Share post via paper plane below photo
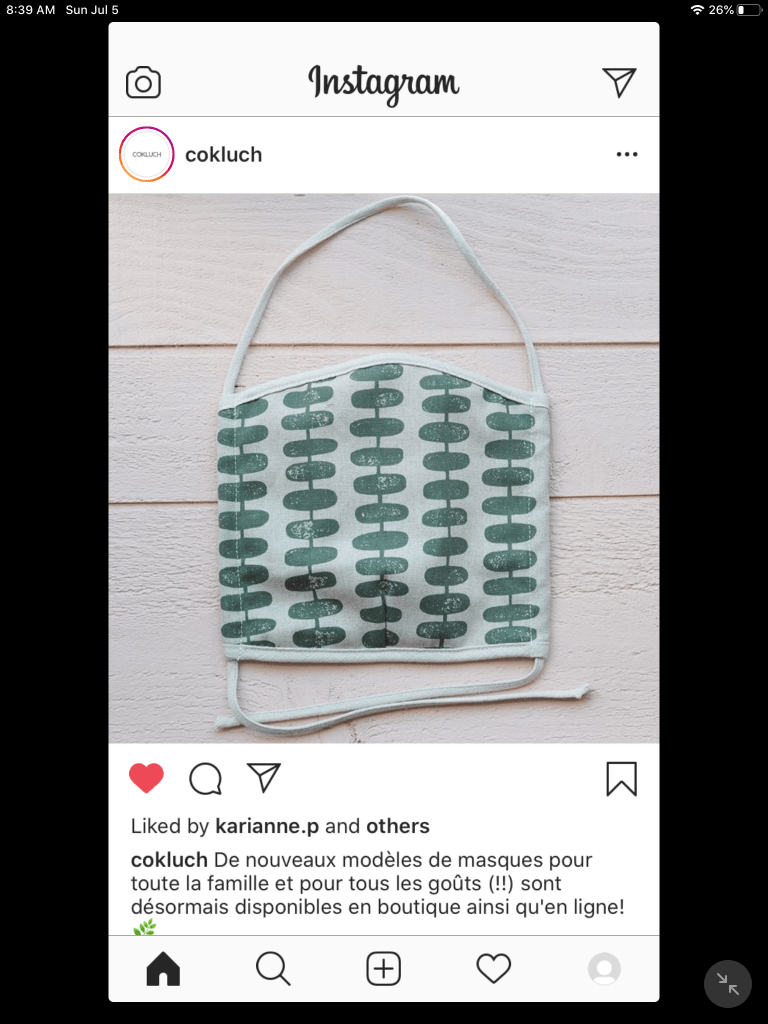This screenshot has width=768, height=1024. click(x=264, y=777)
